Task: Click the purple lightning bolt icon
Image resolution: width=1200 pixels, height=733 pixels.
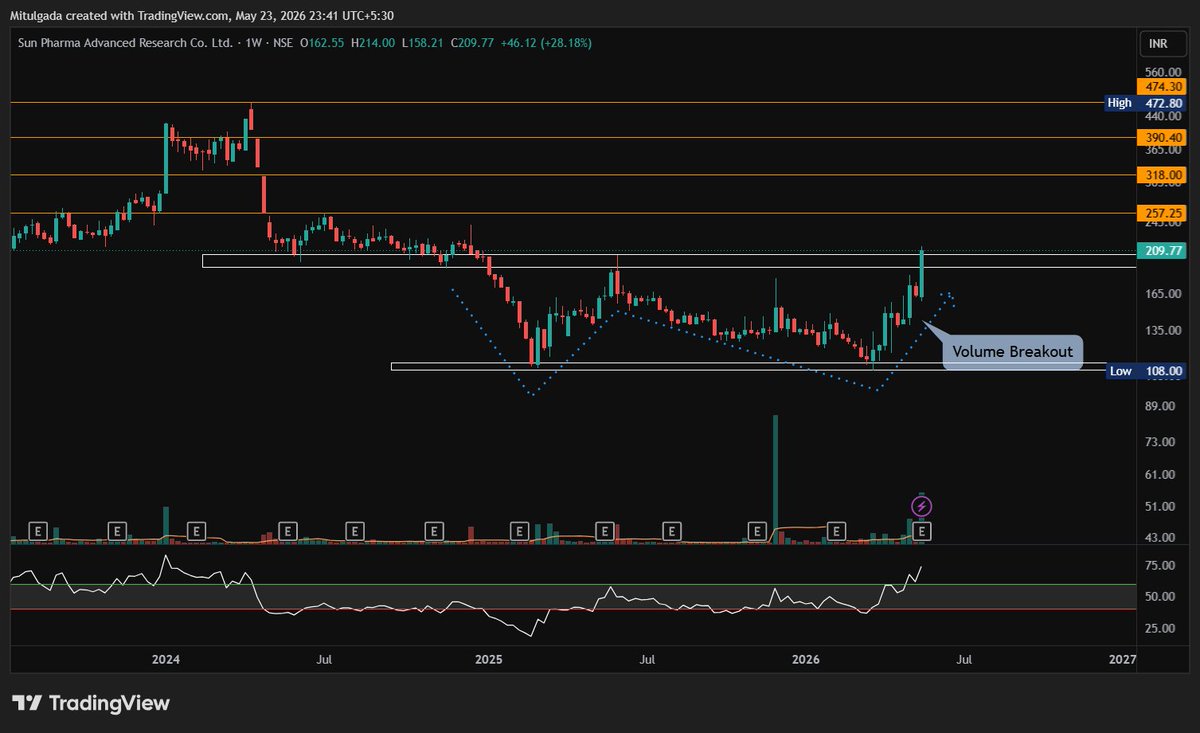Action: [924, 506]
